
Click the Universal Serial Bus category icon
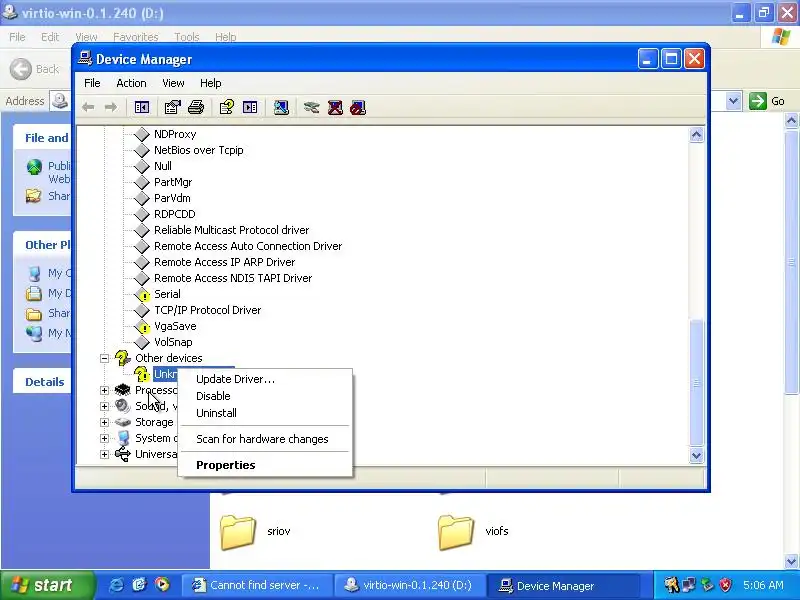click(122, 454)
